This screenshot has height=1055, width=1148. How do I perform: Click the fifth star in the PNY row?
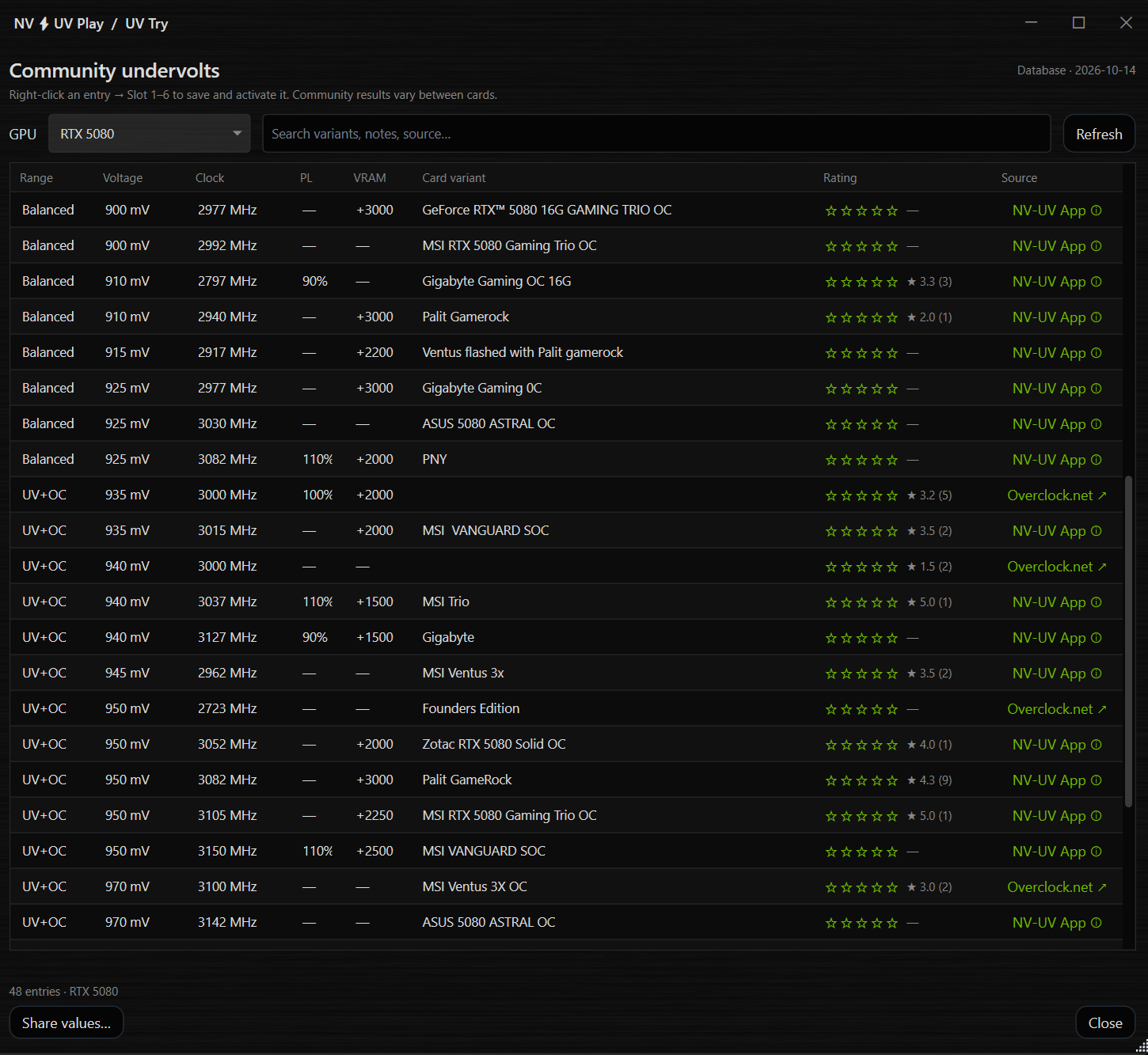[x=892, y=460]
